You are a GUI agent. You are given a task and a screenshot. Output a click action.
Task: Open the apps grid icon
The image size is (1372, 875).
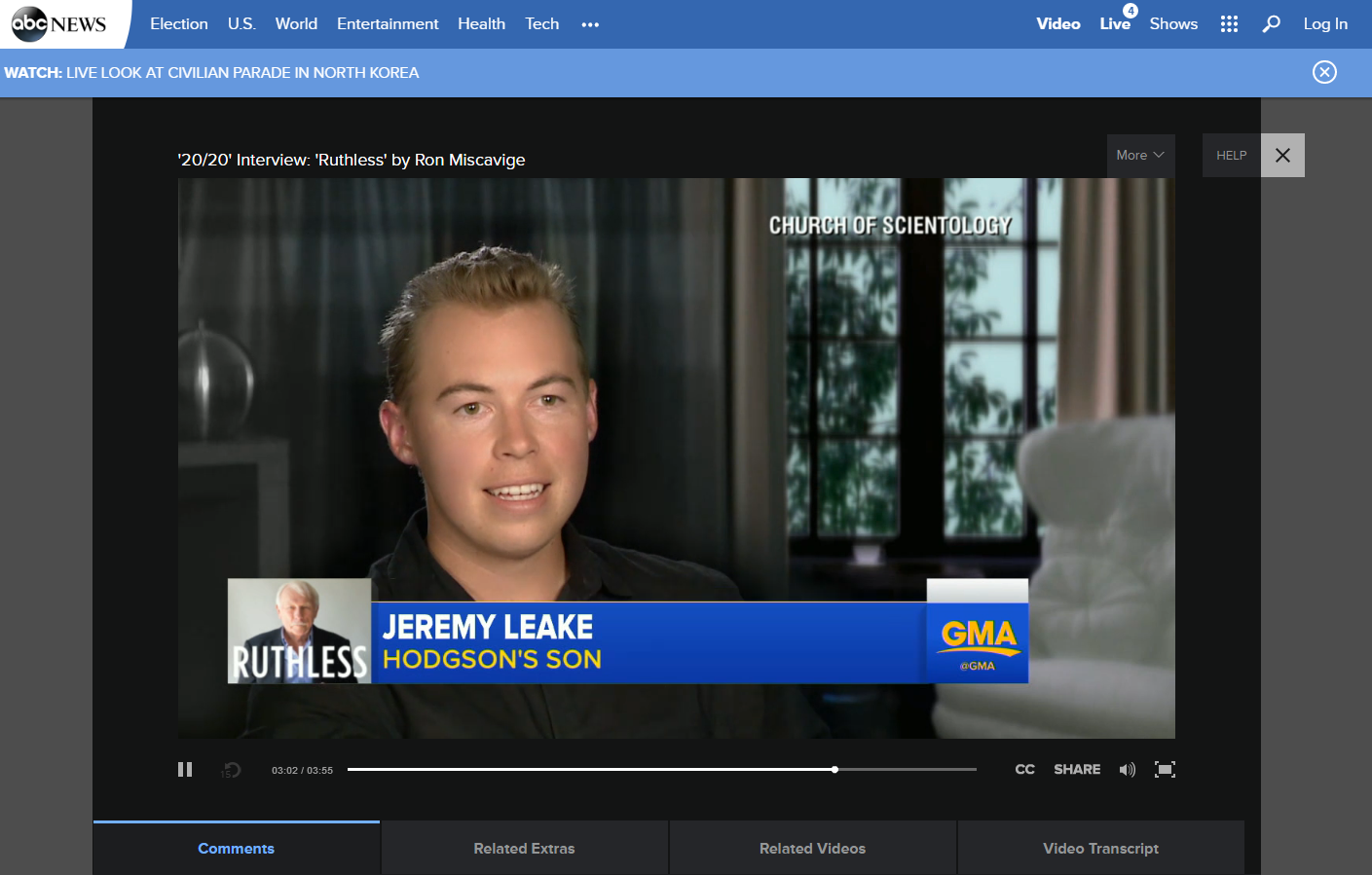click(x=1229, y=24)
